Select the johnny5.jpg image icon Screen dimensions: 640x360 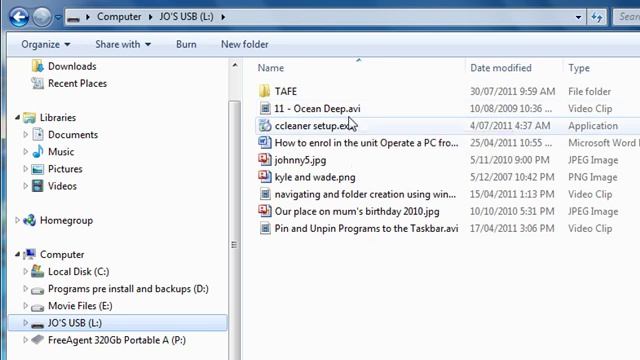265,160
